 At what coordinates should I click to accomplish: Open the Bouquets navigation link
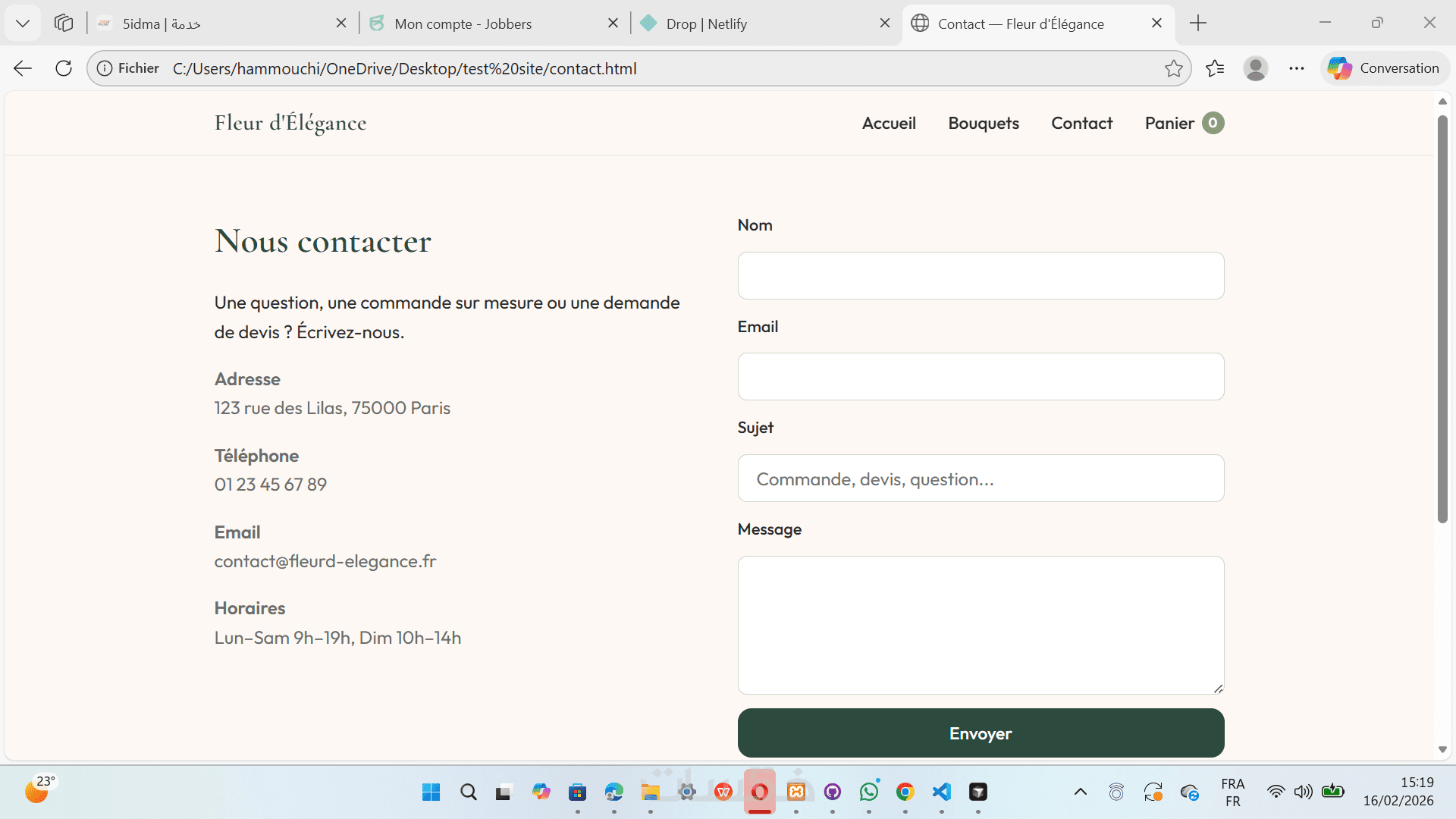pos(984,123)
